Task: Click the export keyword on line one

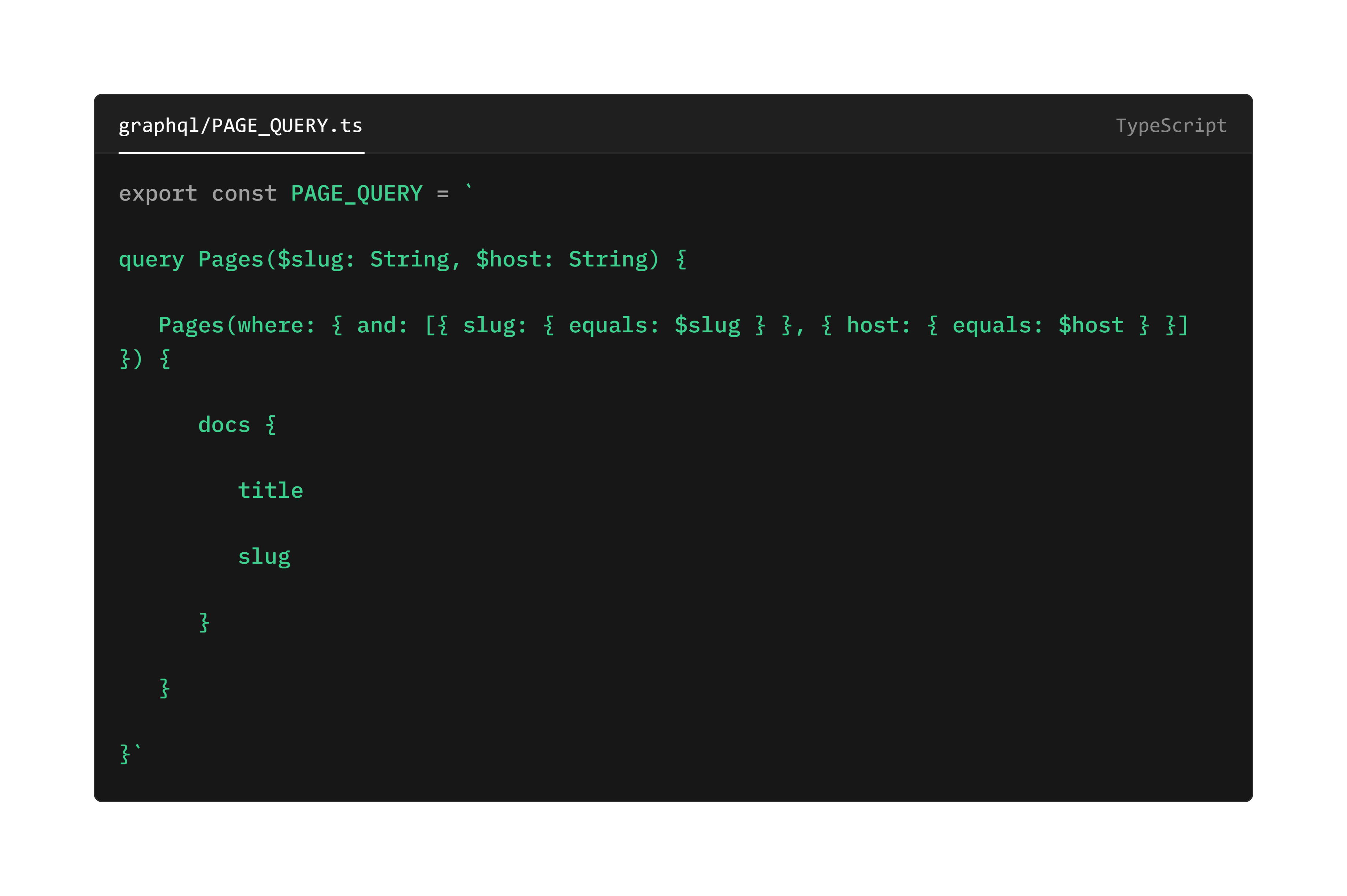Action: click(157, 193)
